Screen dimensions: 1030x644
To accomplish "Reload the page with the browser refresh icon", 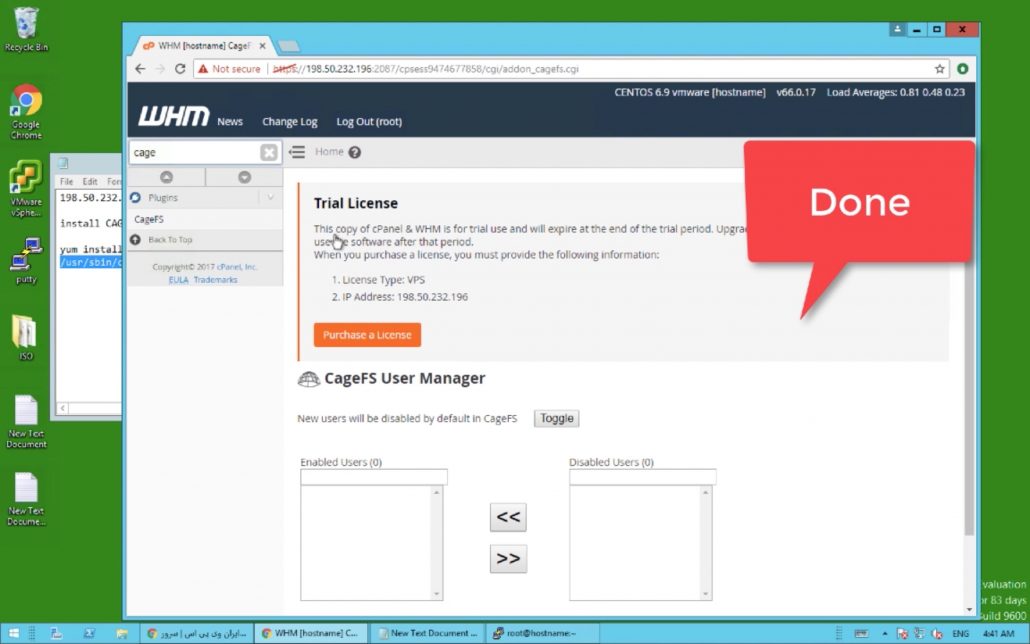I will [x=180, y=69].
